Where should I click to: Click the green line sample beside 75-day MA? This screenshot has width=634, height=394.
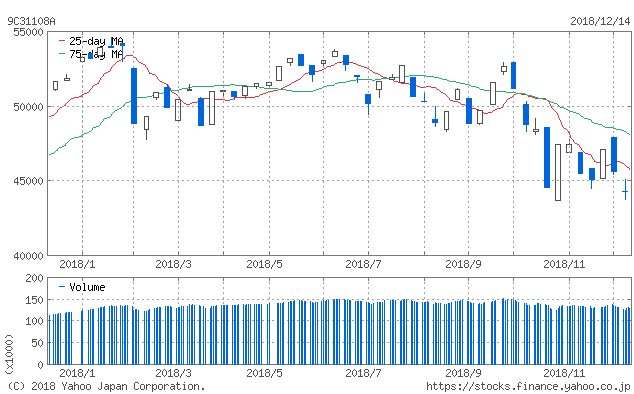(62, 54)
